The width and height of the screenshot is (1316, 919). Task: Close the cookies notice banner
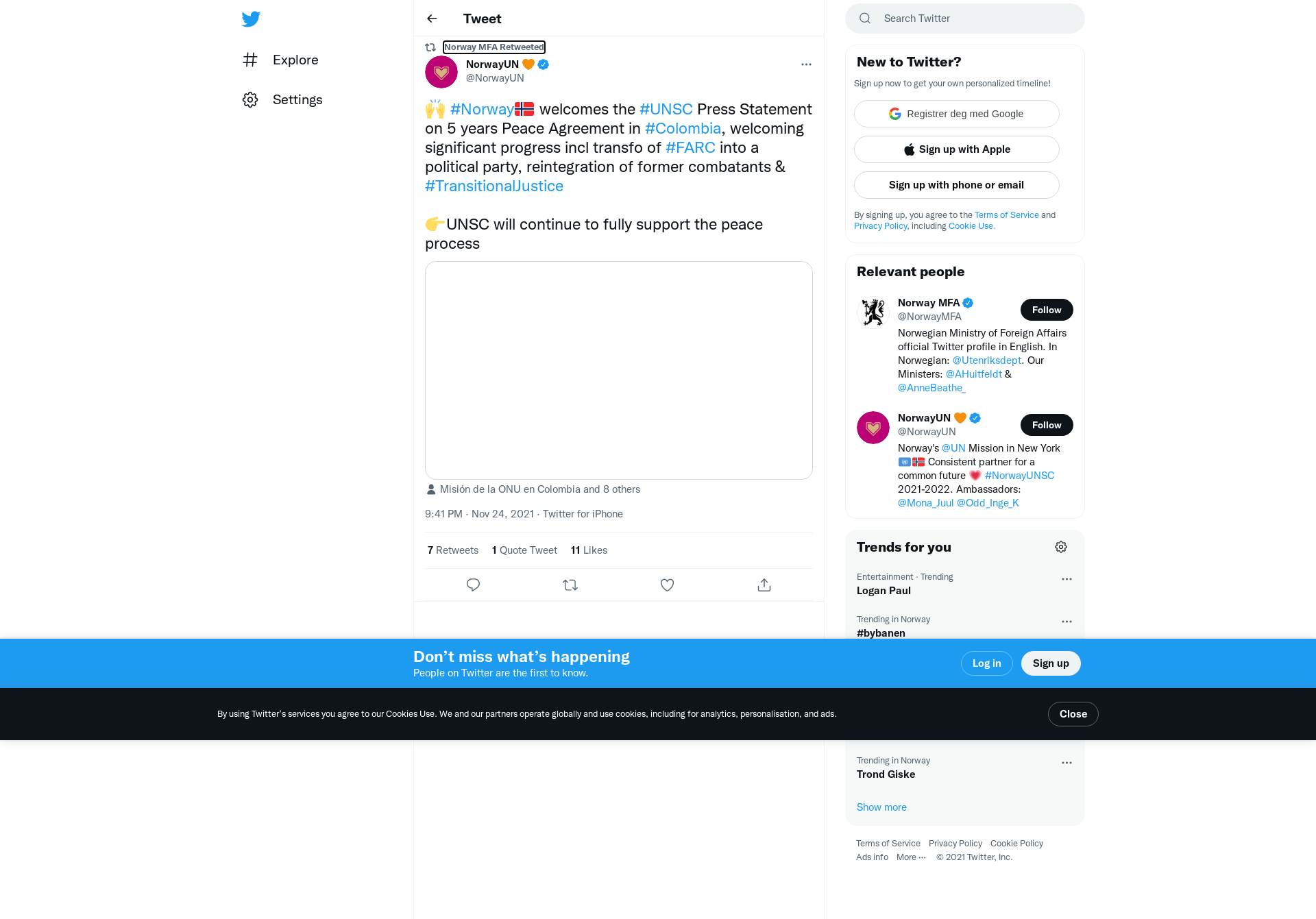[1073, 714]
